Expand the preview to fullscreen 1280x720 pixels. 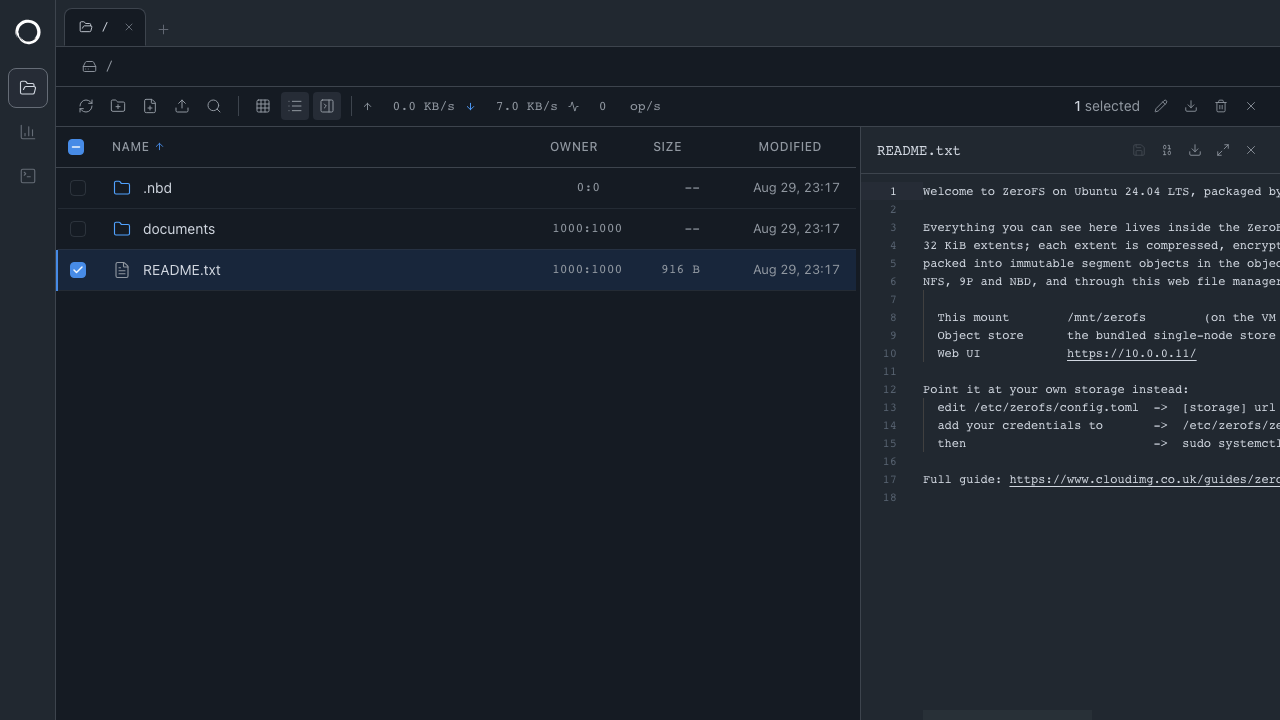point(1223,150)
